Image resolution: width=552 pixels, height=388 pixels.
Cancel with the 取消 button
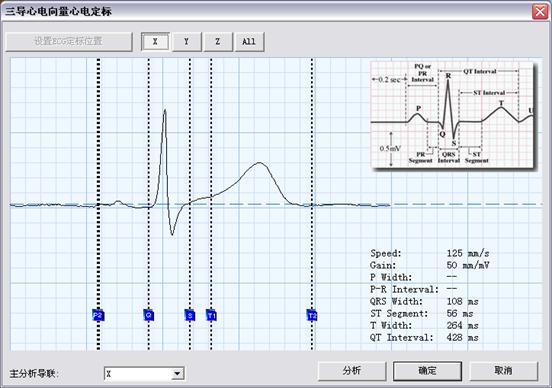pos(503,371)
